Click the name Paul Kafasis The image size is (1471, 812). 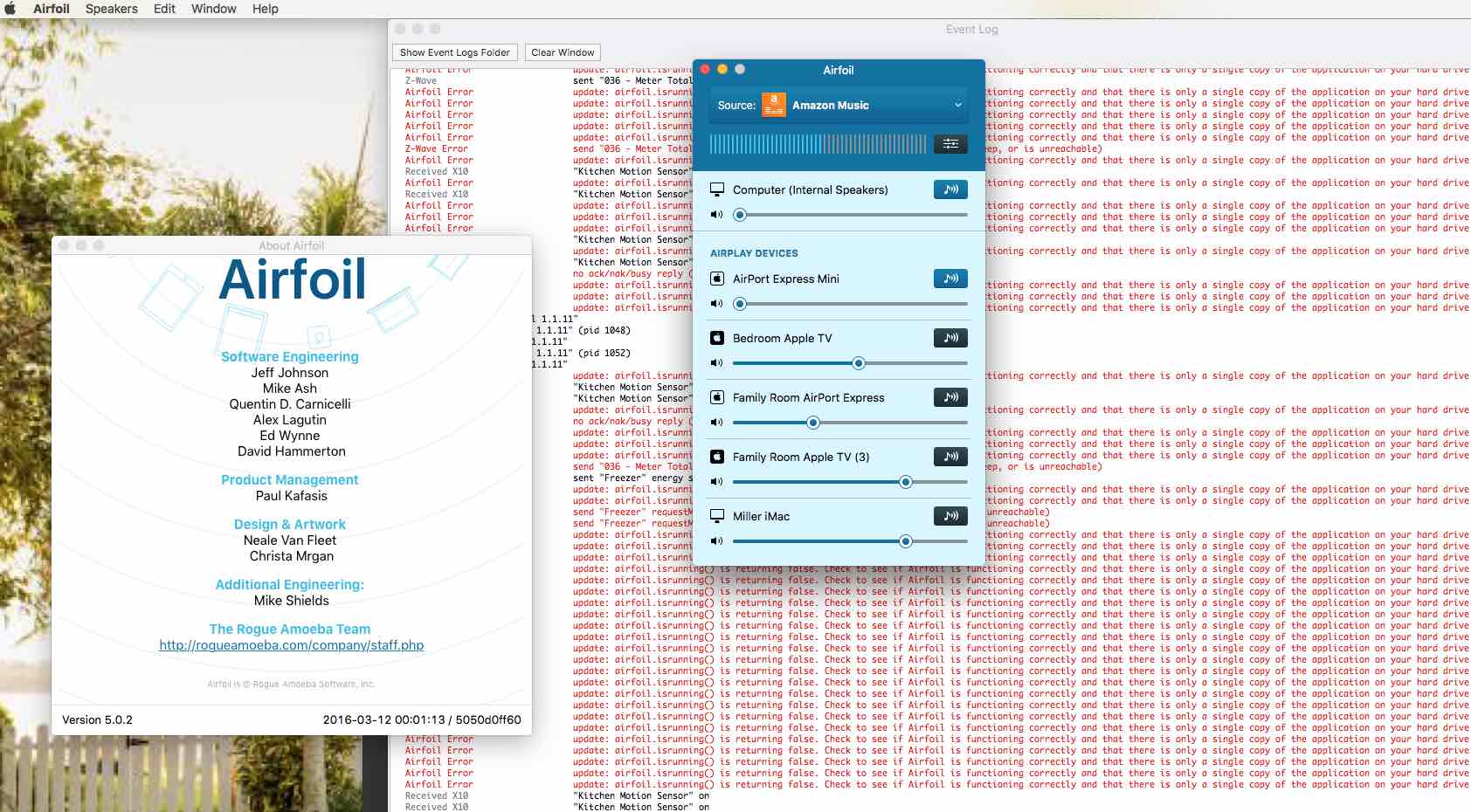(x=292, y=496)
